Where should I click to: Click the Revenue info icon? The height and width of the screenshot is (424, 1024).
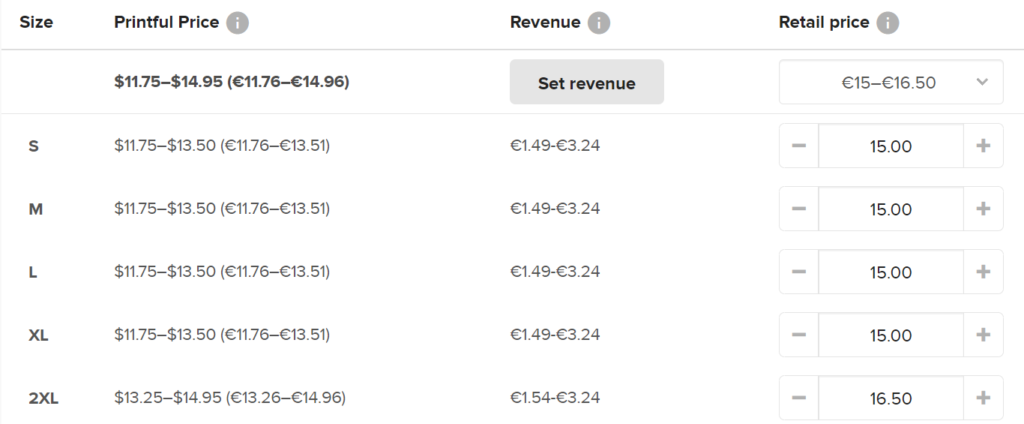[x=598, y=23]
